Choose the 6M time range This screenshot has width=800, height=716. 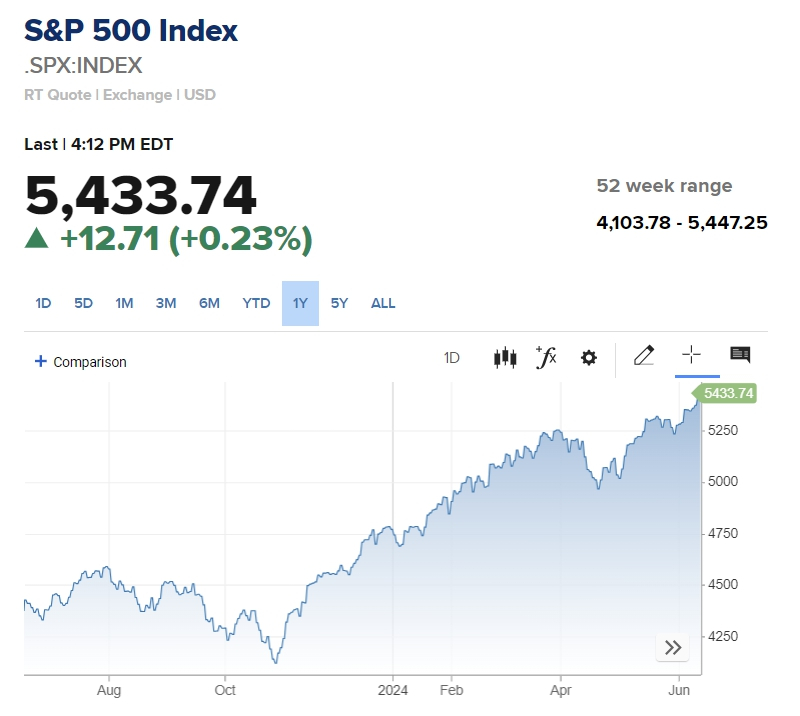click(x=209, y=303)
